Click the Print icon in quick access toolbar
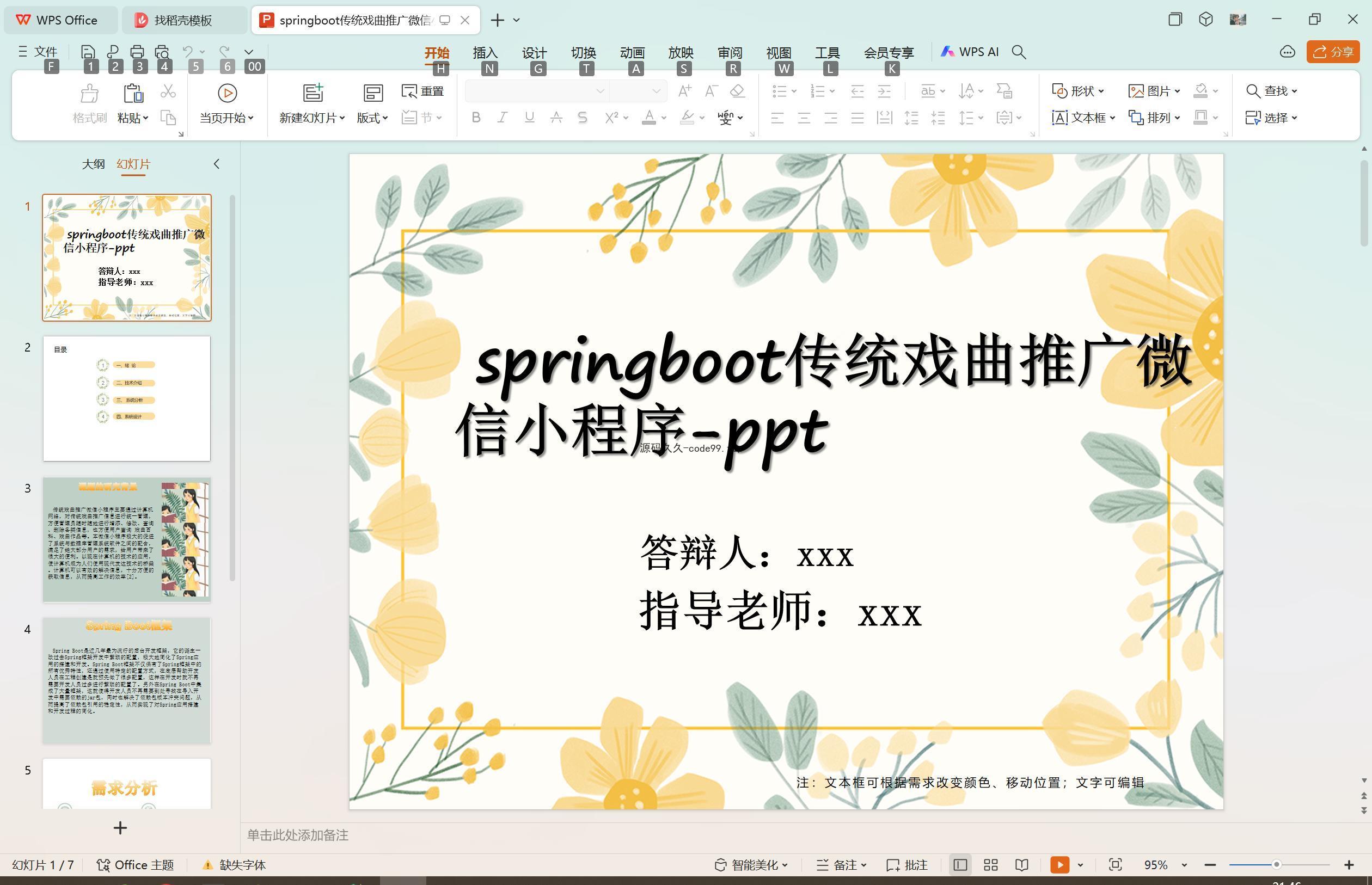 (137, 52)
